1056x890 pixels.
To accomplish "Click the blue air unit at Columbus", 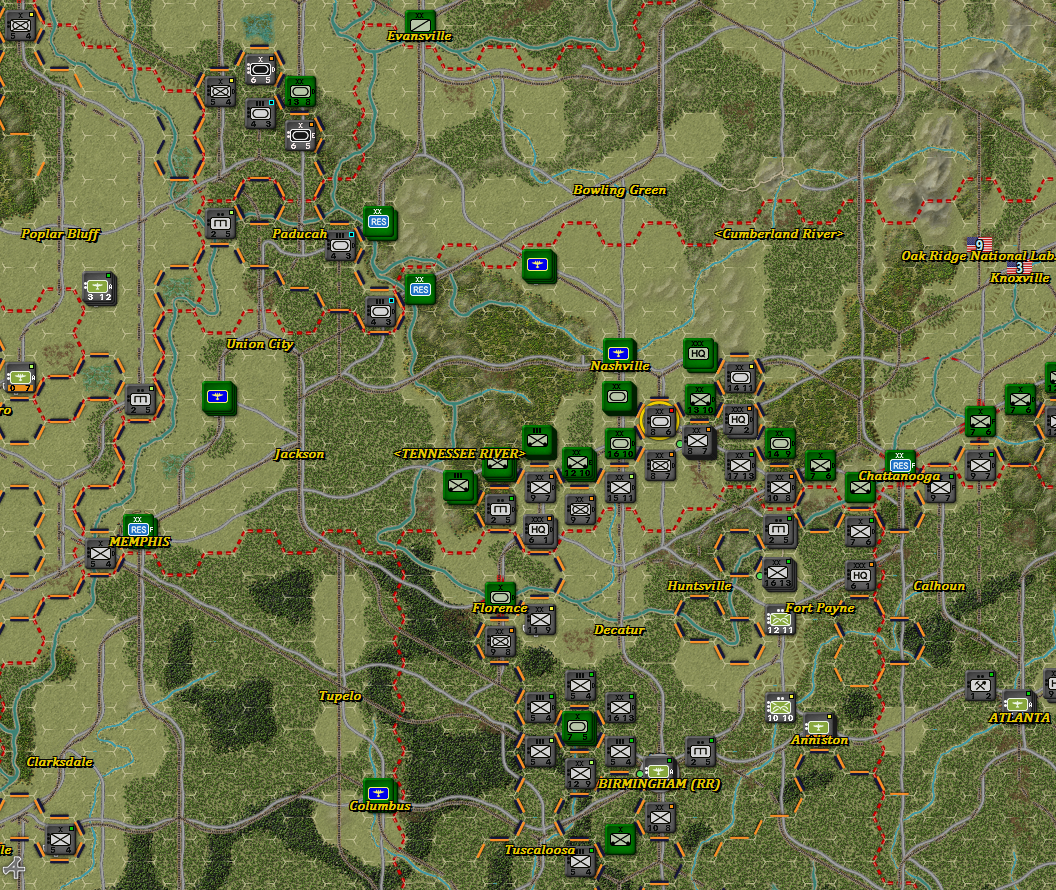I will click(x=377, y=792).
